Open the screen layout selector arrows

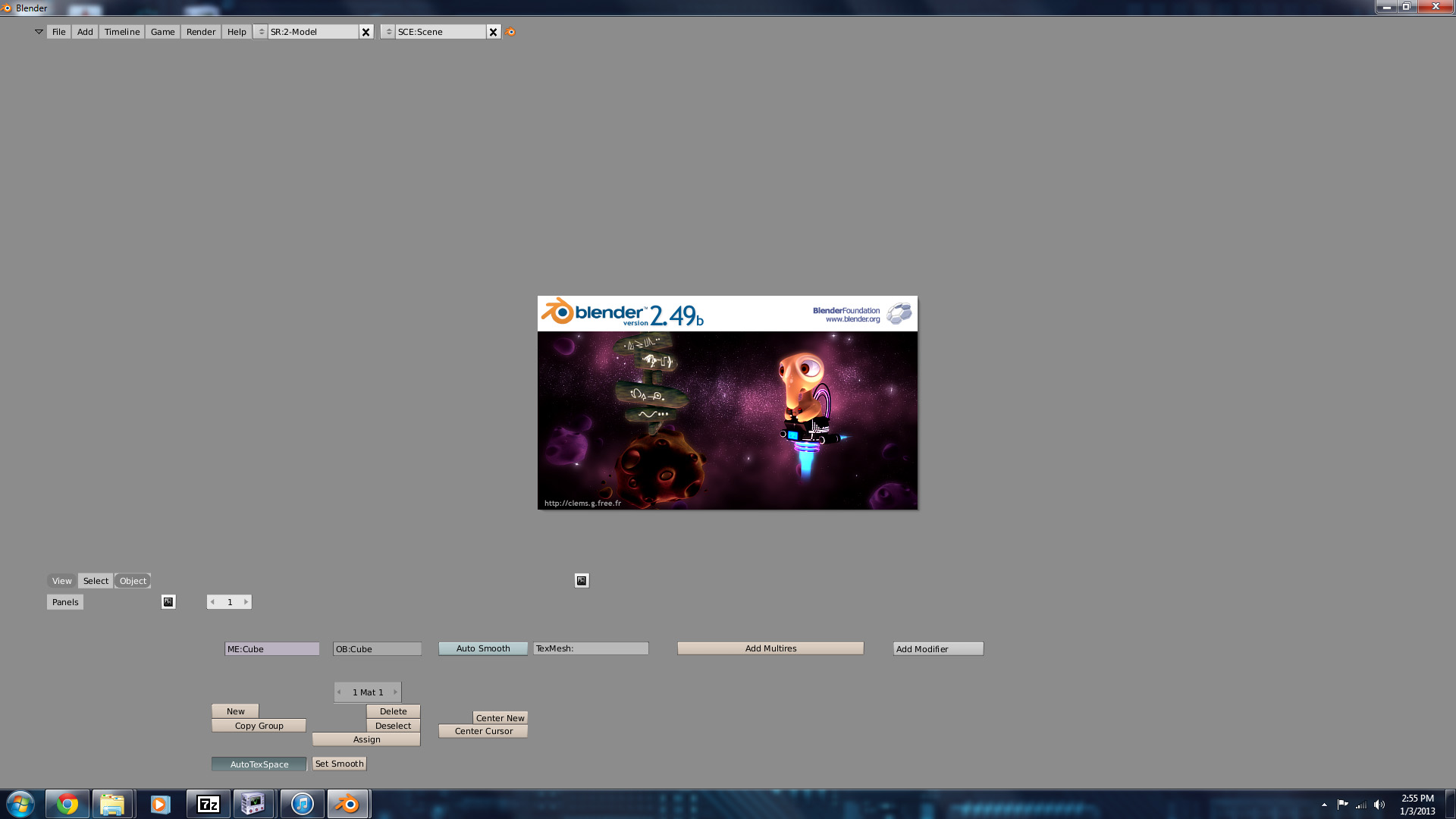(x=261, y=32)
